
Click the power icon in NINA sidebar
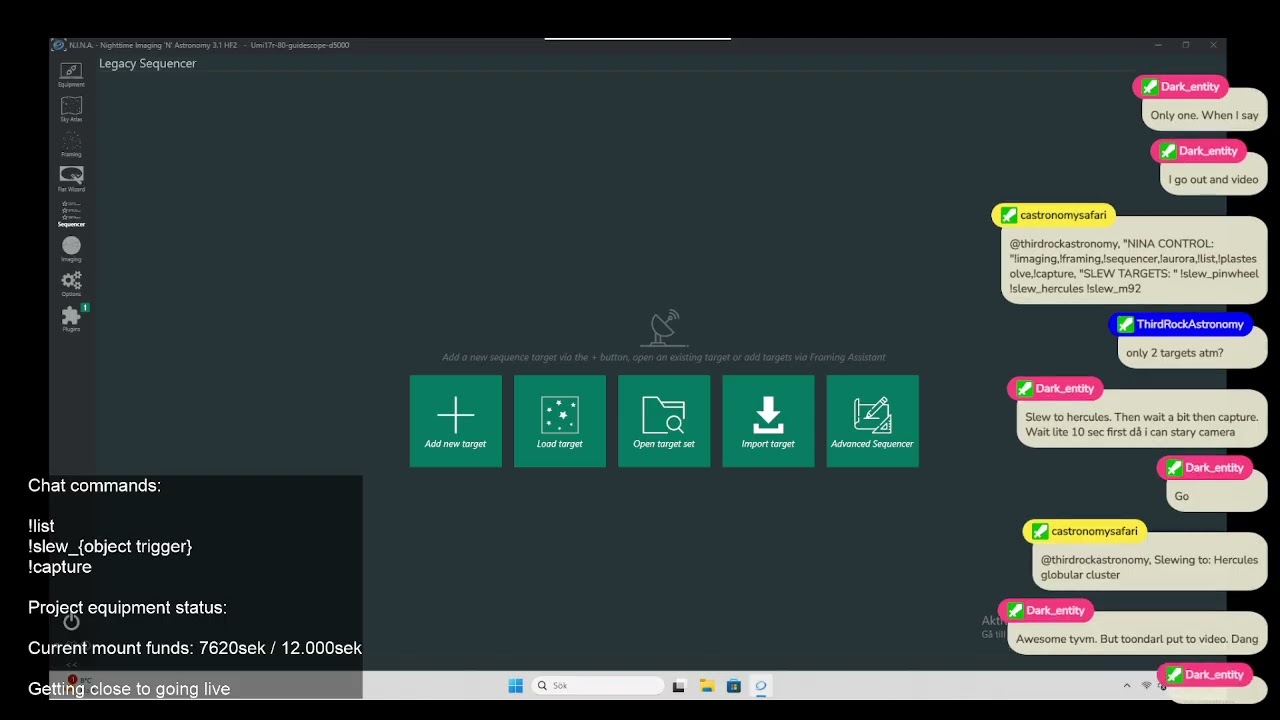pyautogui.click(x=71, y=622)
